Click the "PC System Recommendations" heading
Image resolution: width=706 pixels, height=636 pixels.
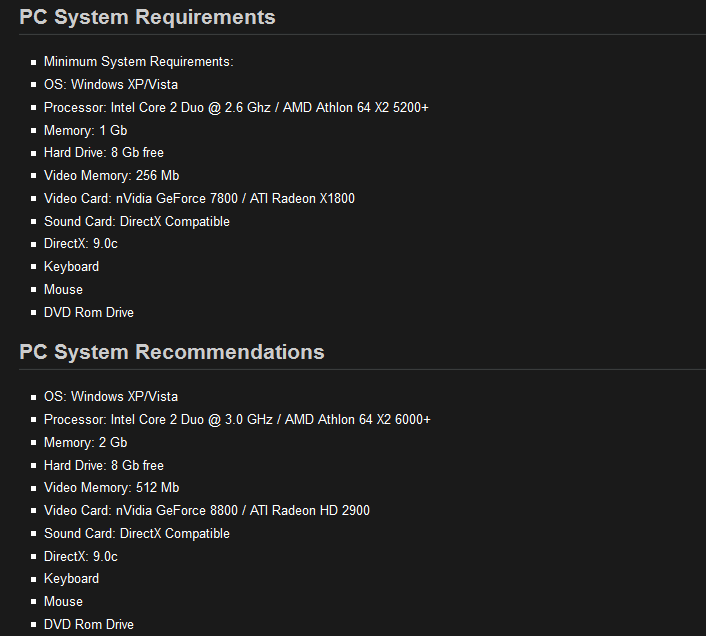[x=171, y=352]
